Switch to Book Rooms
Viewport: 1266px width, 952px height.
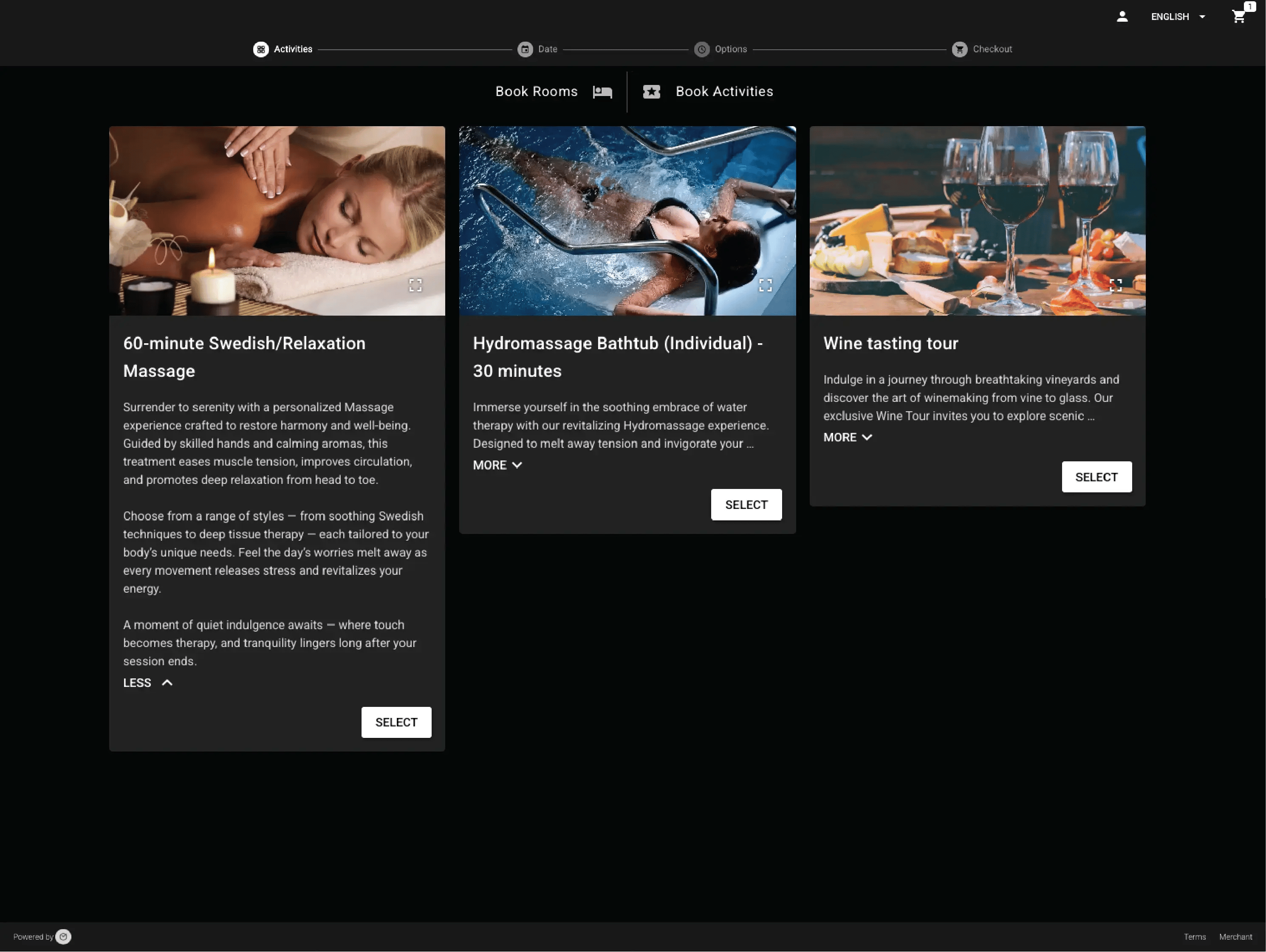point(536,92)
